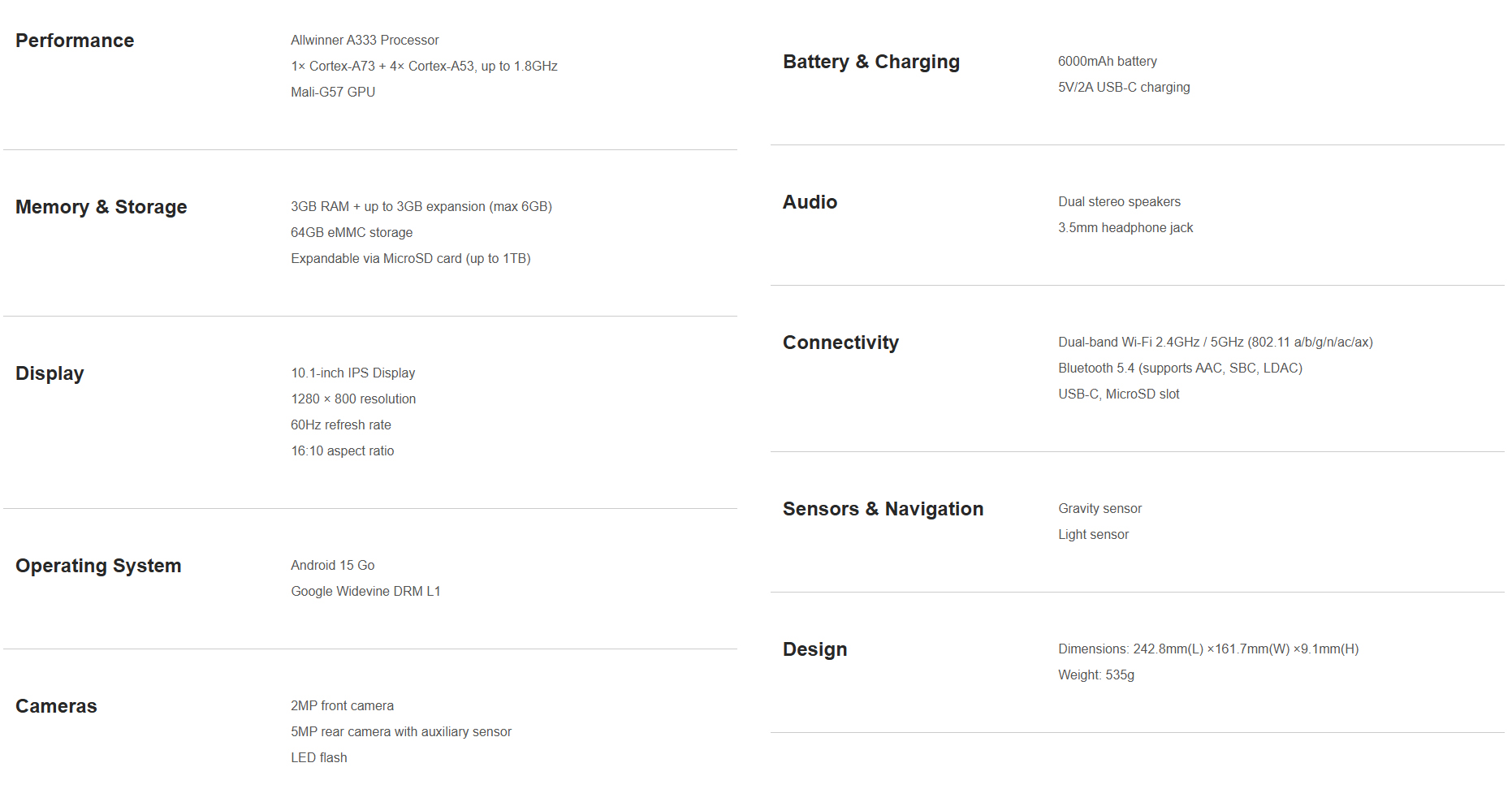Click the Google Widevine DRM L1 line
The height and width of the screenshot is (806, 1512).
pos(365,592)
